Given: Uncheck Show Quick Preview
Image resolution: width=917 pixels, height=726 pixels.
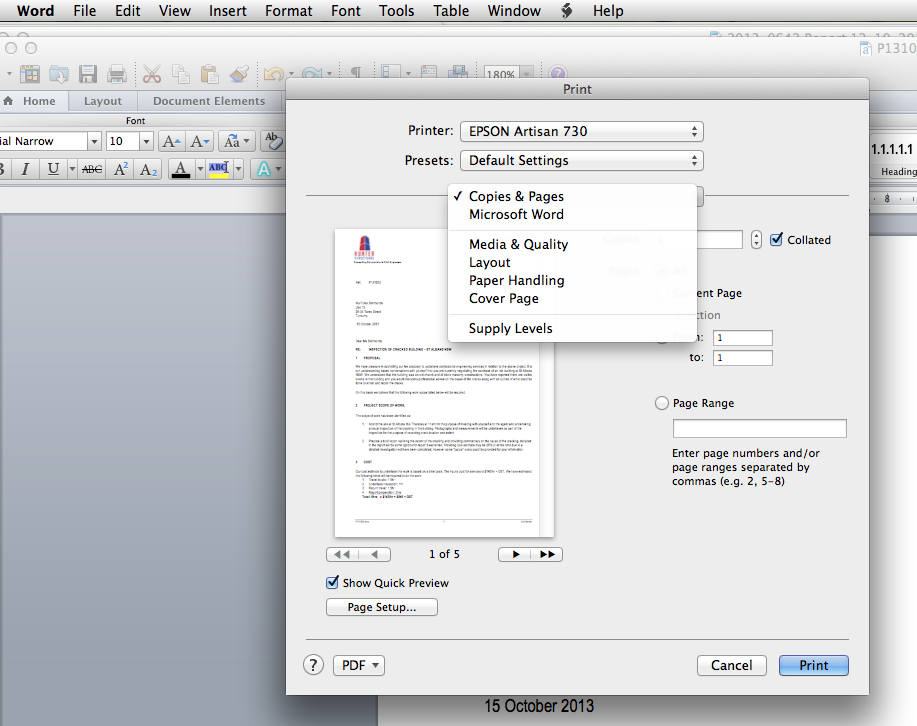Looking at the screenshot, I should tap(332, 582).
